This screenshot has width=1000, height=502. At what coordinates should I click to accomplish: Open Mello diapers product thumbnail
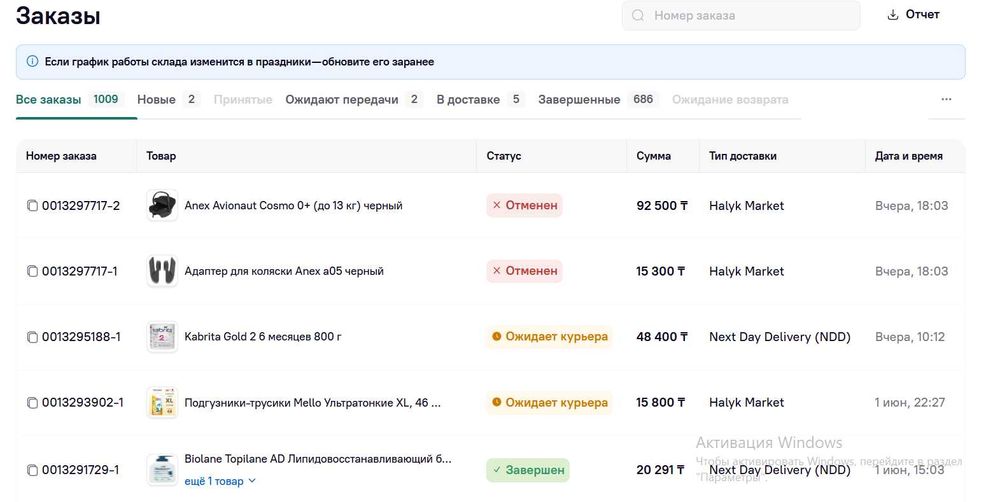[x=162, y=402]
